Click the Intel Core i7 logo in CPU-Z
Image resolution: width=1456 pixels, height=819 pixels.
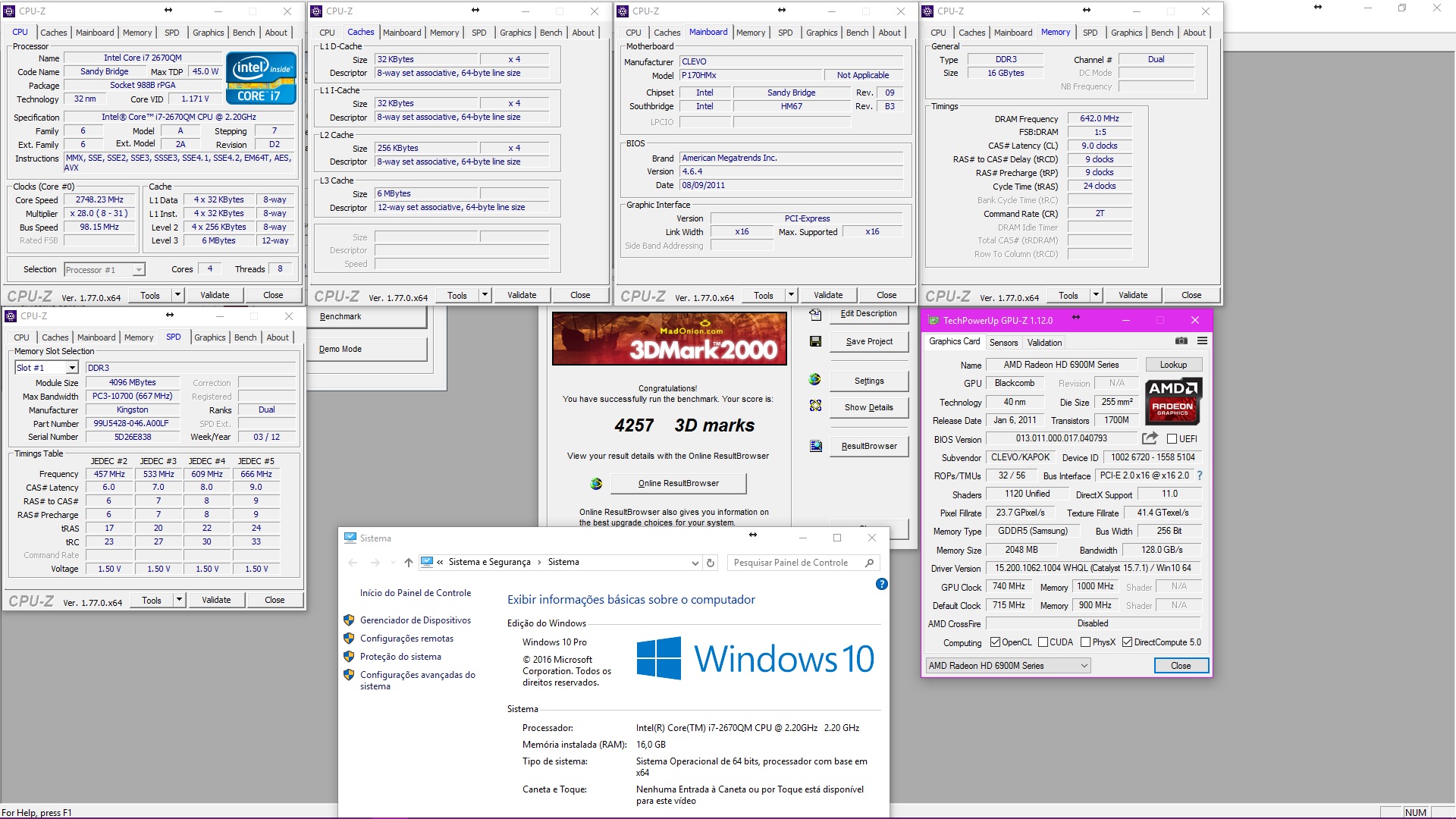(261, 77)
